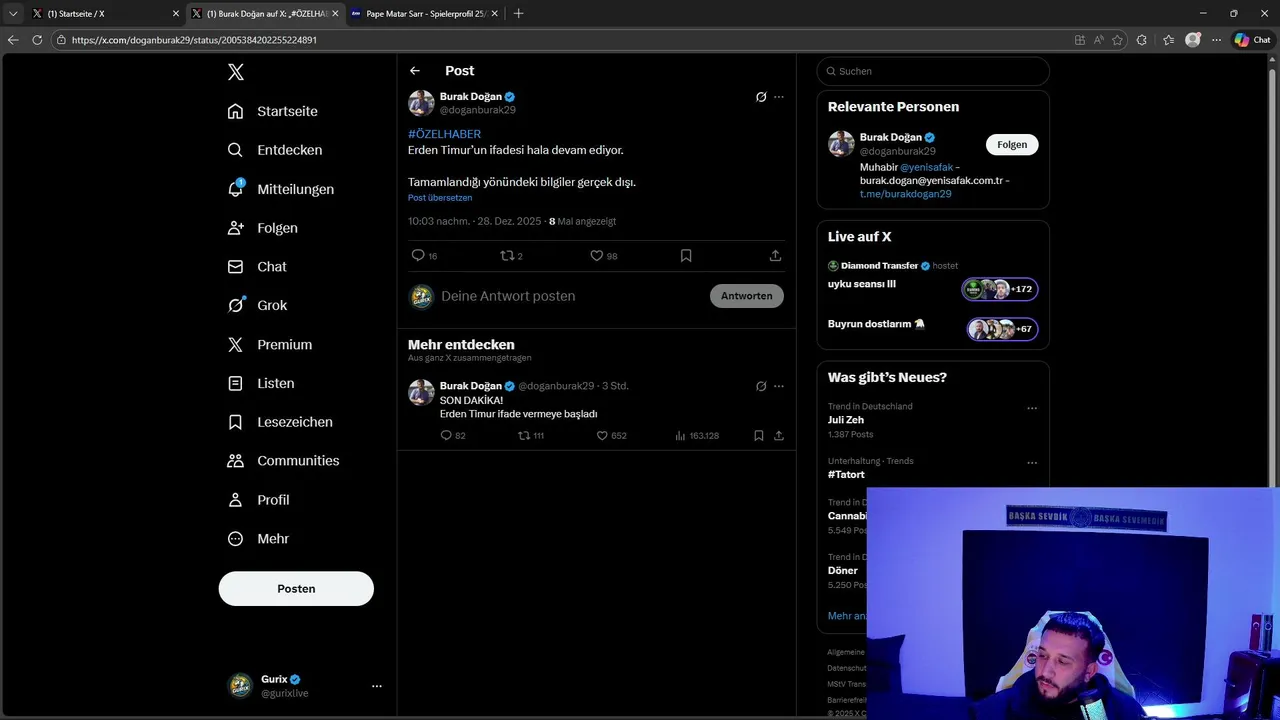Open @yenisafak mention link
This screenshot has height=720, width=1280.
pos(926,167)
